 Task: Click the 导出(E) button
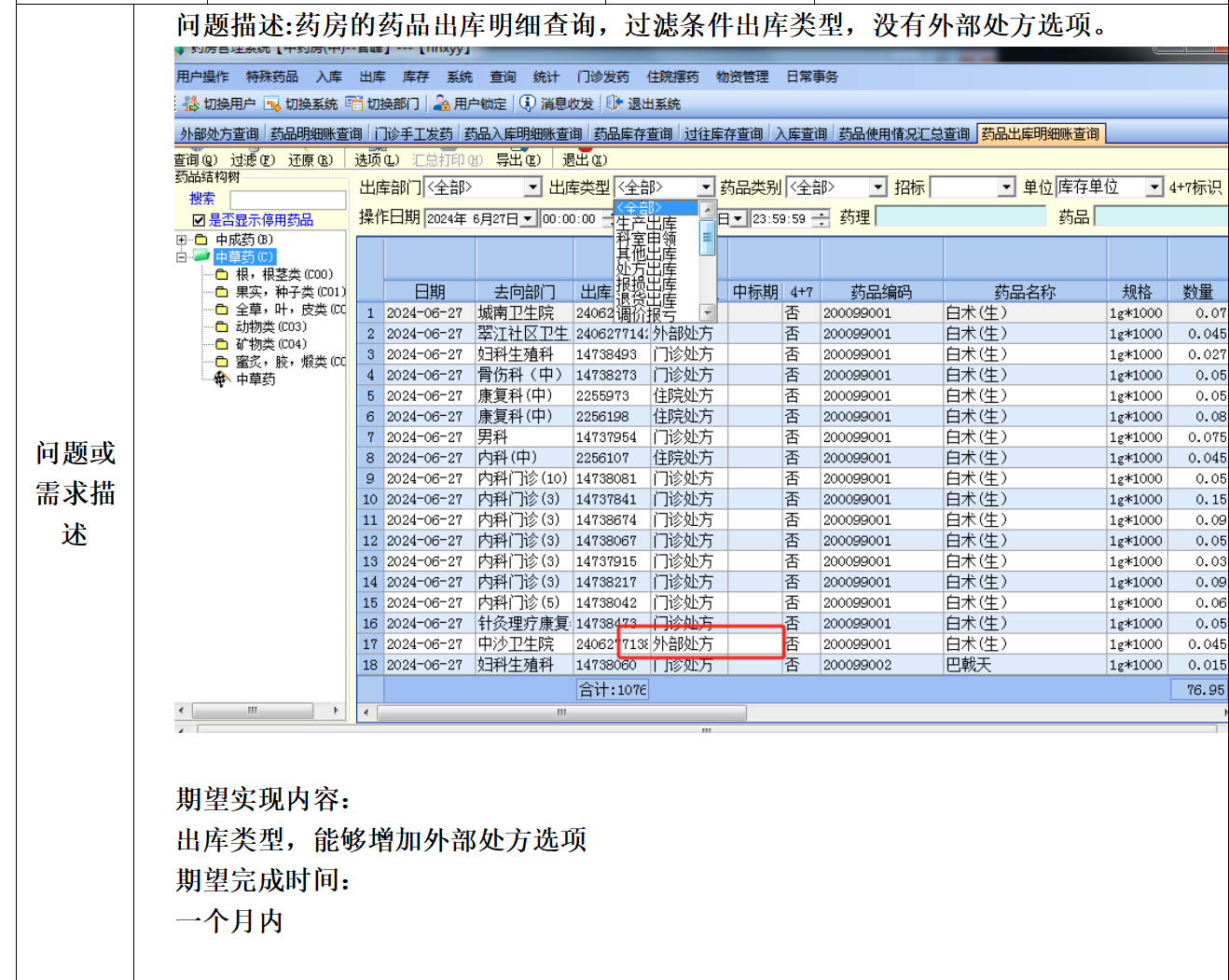(518, 159)
